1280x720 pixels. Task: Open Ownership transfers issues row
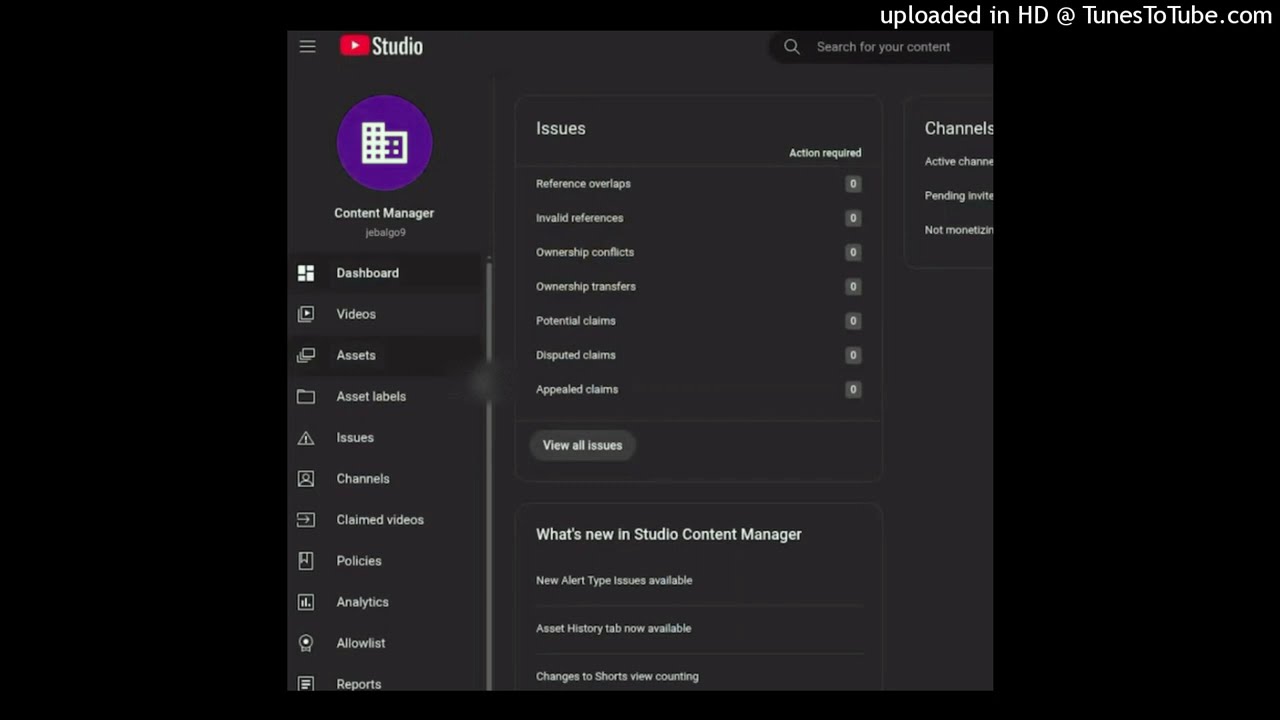[x=698, y=286]
